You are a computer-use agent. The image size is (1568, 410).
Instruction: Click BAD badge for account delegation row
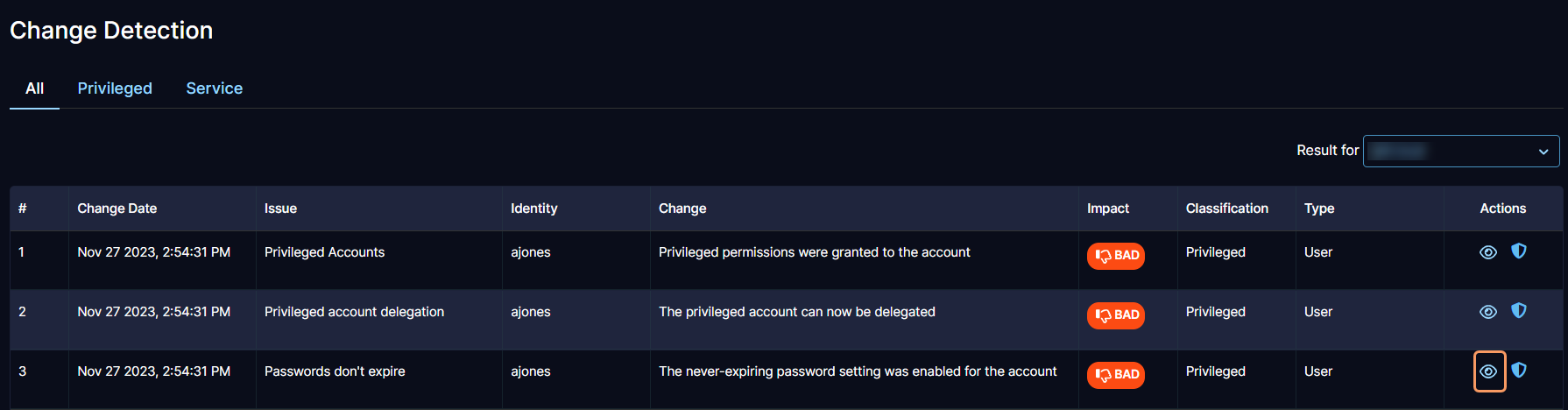pos(1116,315)
